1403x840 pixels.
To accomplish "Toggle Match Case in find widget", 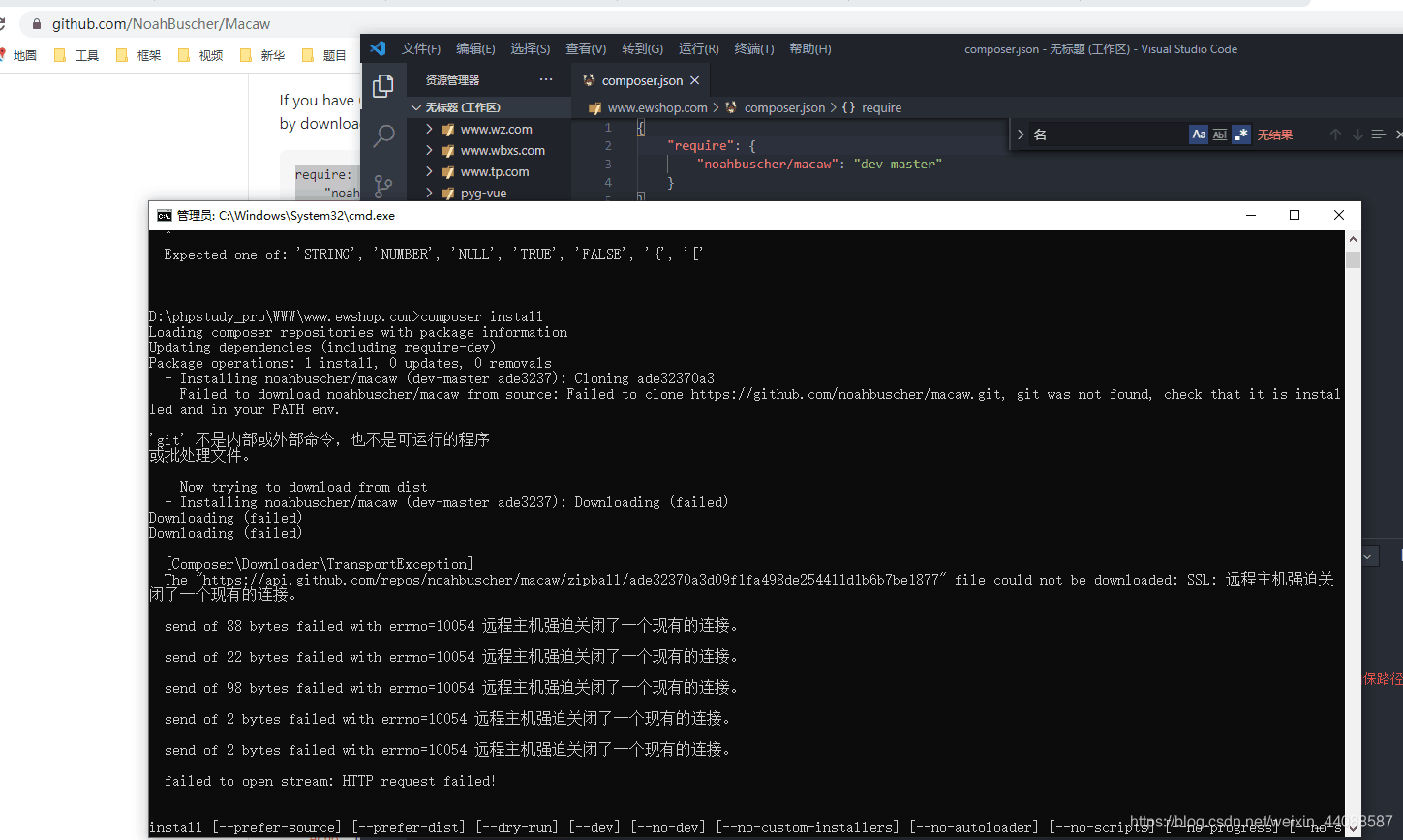I will point(1199,135).
